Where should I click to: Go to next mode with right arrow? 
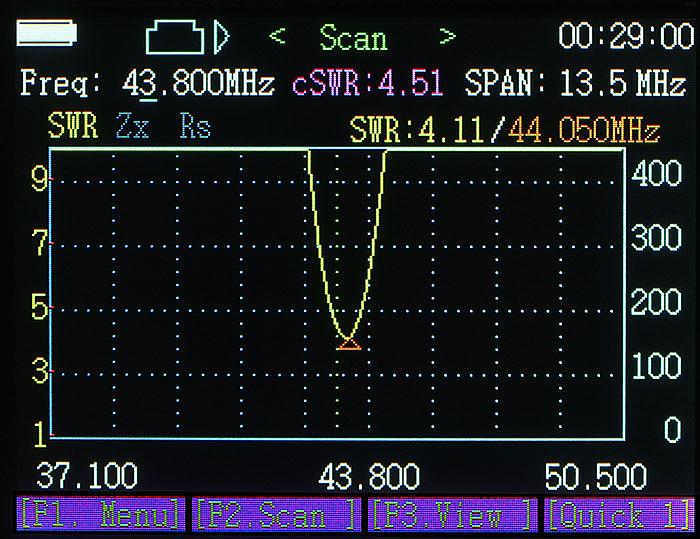(x=447, y=36)
